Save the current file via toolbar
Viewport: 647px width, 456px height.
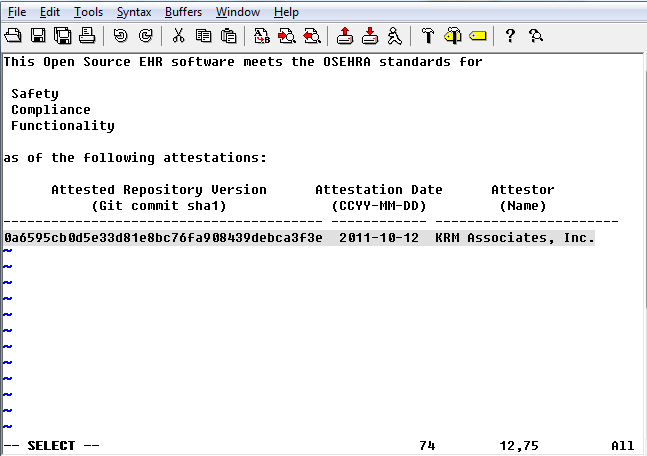pyautogui.click(x=38, y=36)
